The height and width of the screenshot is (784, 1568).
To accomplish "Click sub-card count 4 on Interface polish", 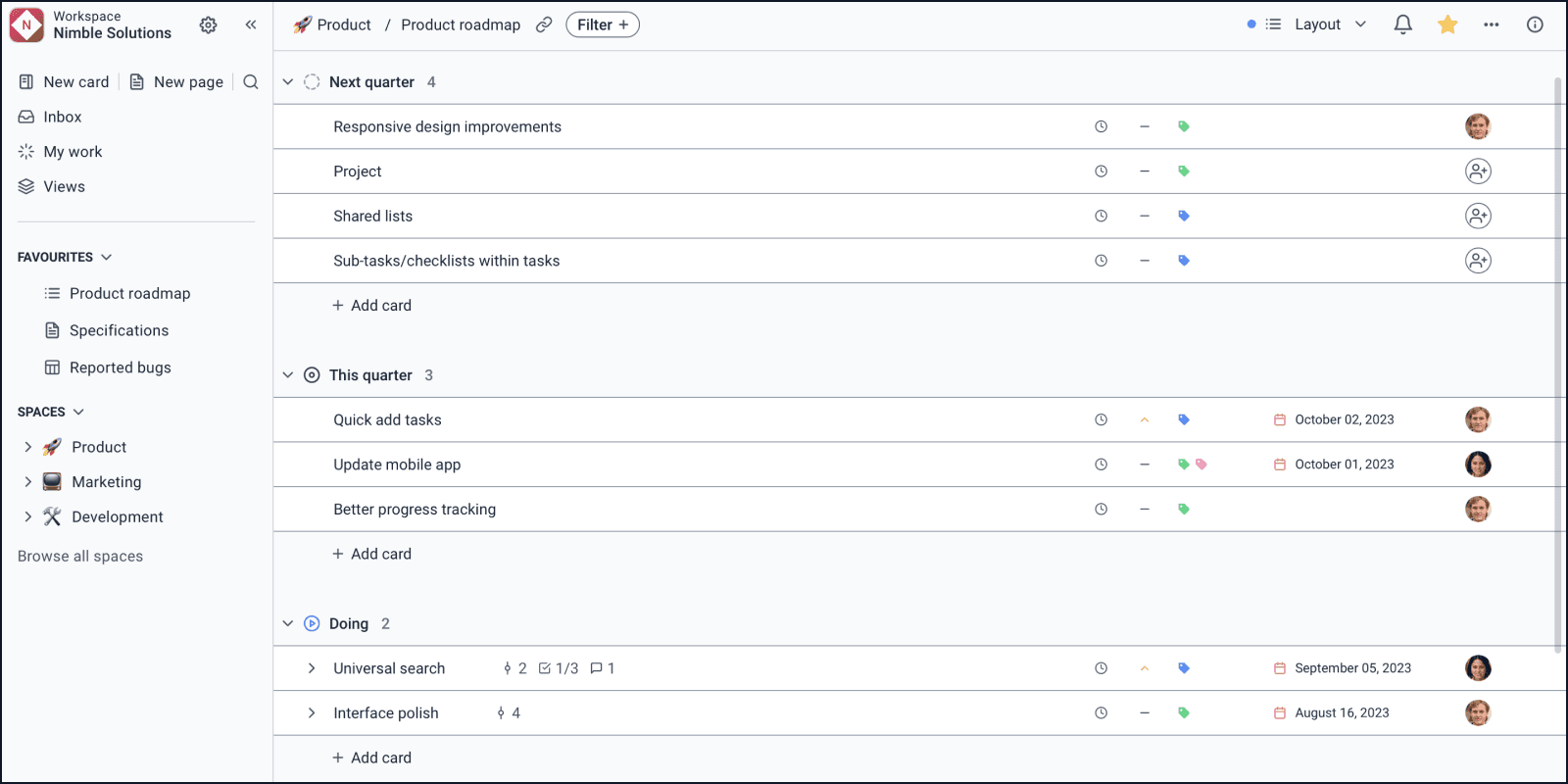I will tap(509, 713).
